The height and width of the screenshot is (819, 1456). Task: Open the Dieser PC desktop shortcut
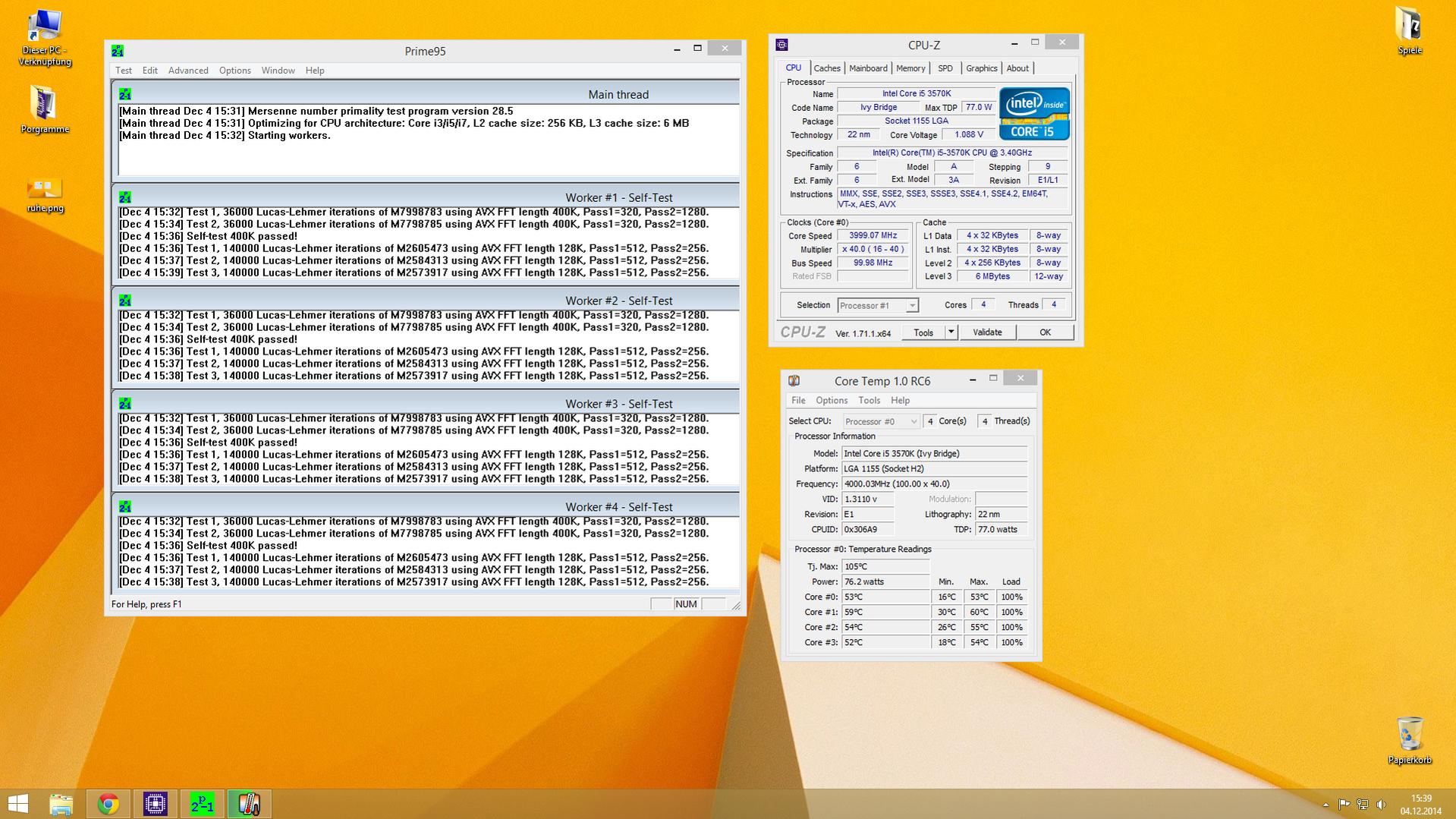pyautogui.click(x=45, y=36)
